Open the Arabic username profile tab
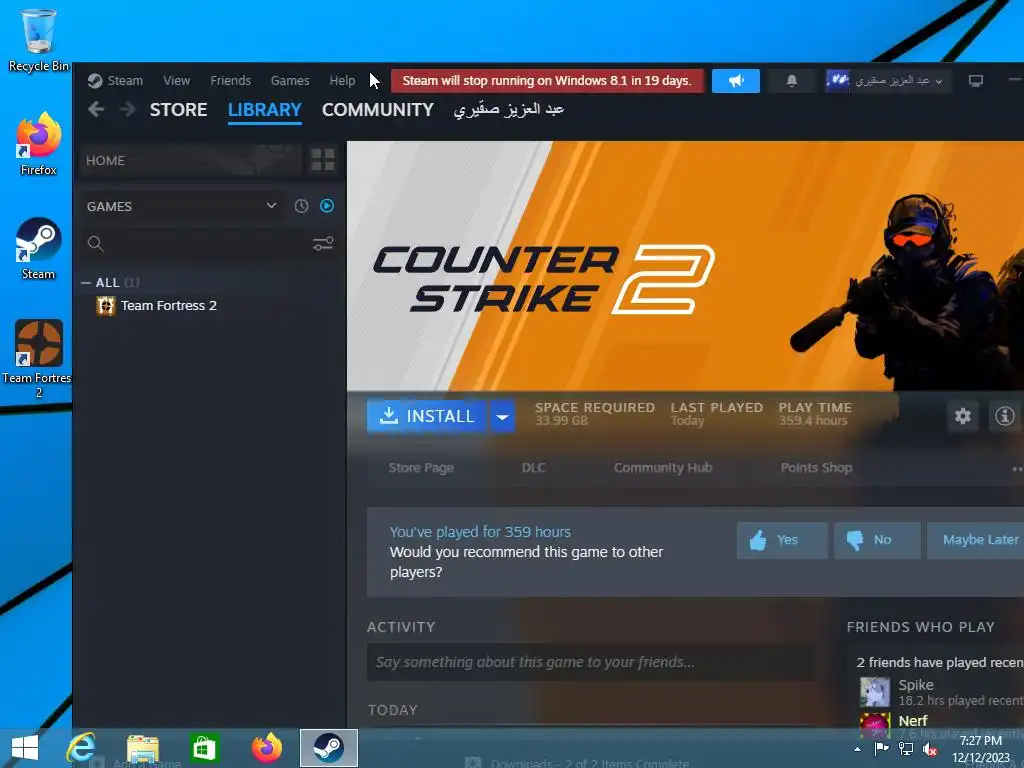 pos(509,110)
